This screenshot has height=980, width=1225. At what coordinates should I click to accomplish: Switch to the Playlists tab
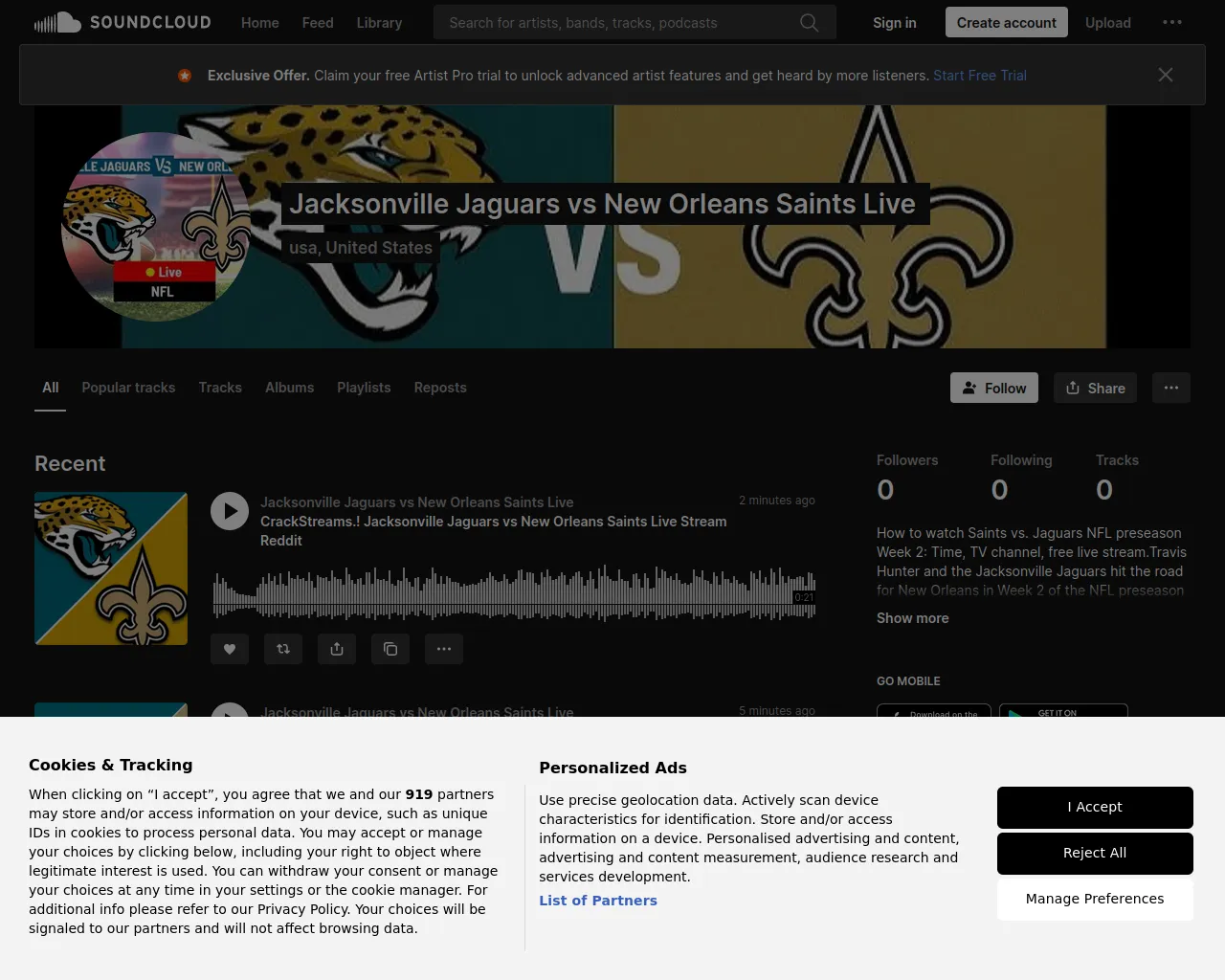[364, 388]
